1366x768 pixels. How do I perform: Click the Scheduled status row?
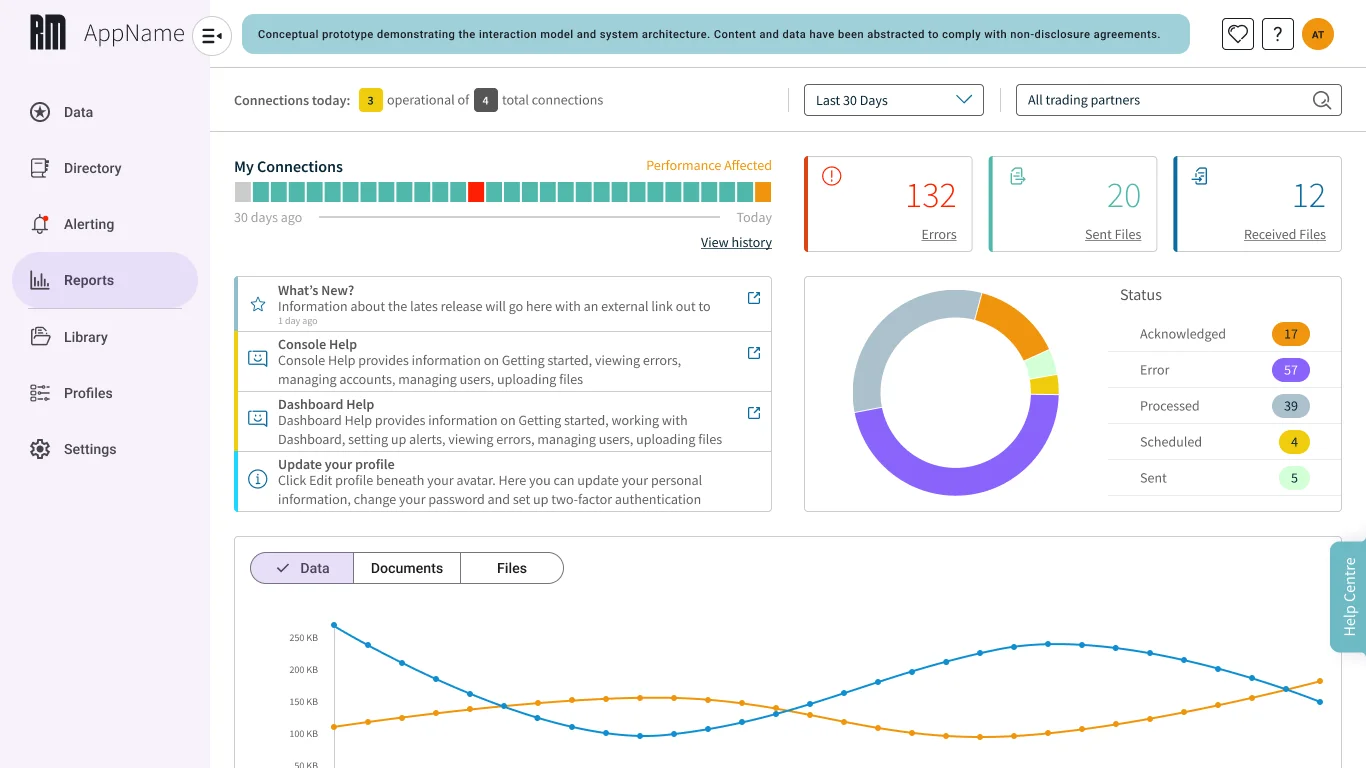click(x=1225, y=442)
